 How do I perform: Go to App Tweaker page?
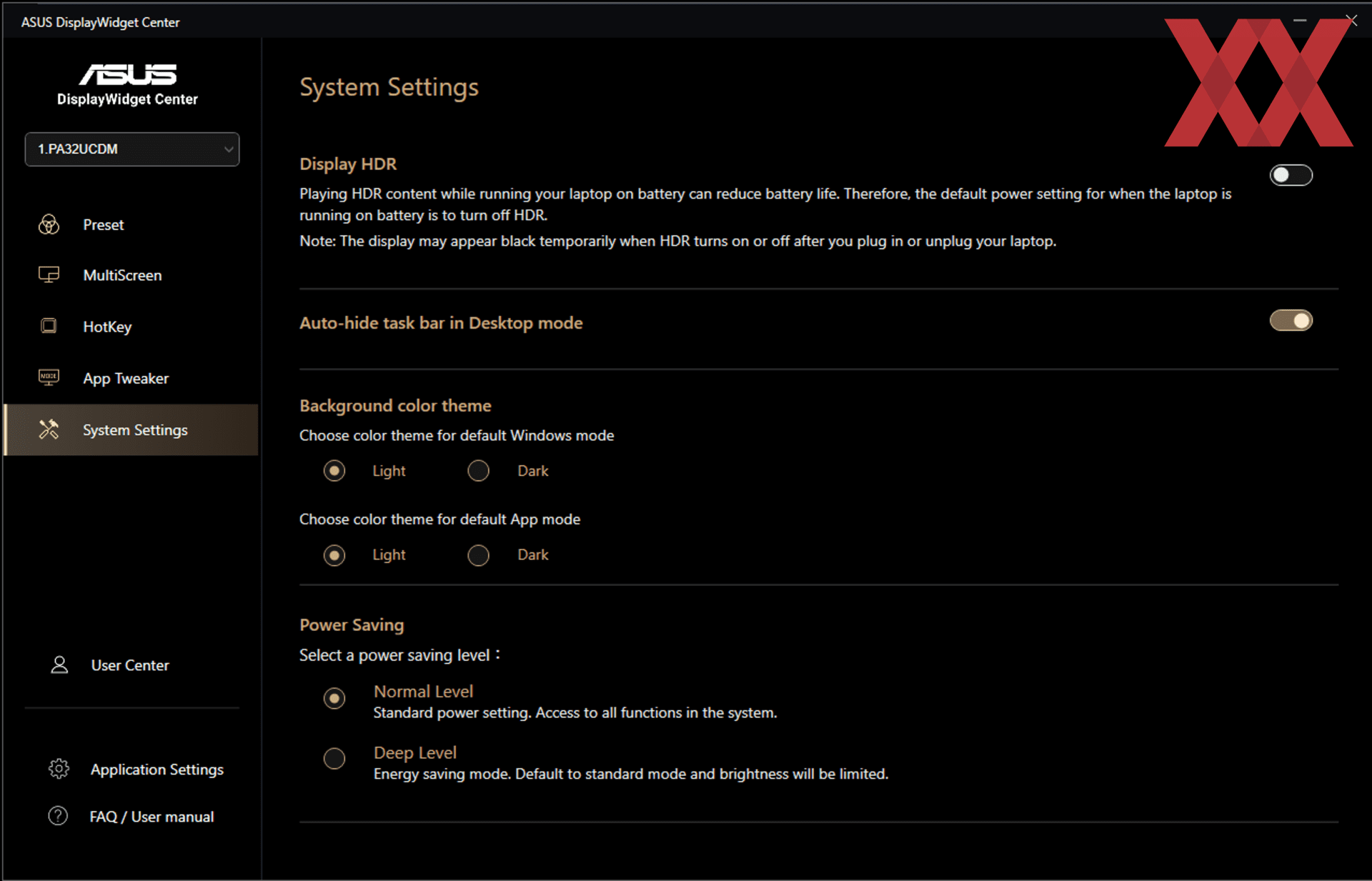click(126, 379)
